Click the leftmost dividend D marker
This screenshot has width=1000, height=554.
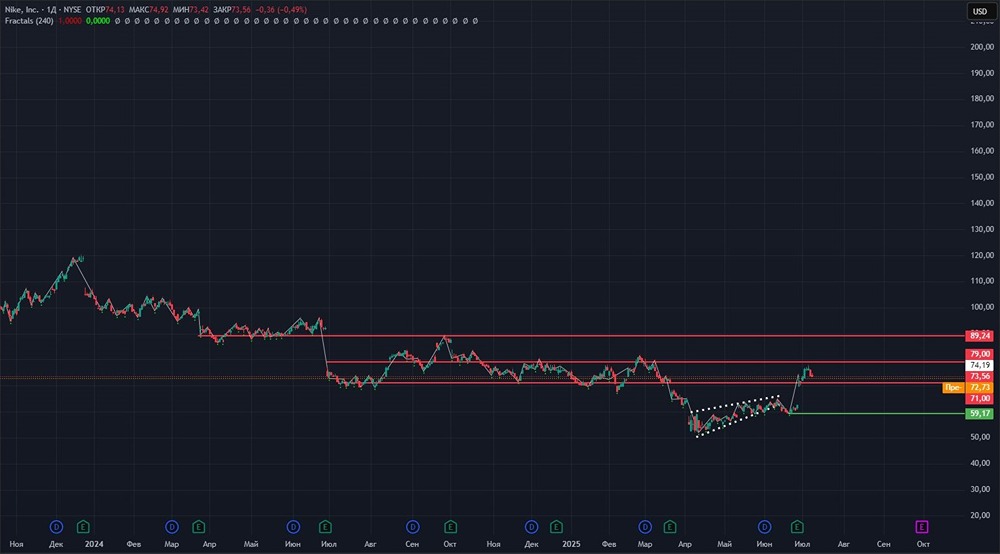[56, 525]
